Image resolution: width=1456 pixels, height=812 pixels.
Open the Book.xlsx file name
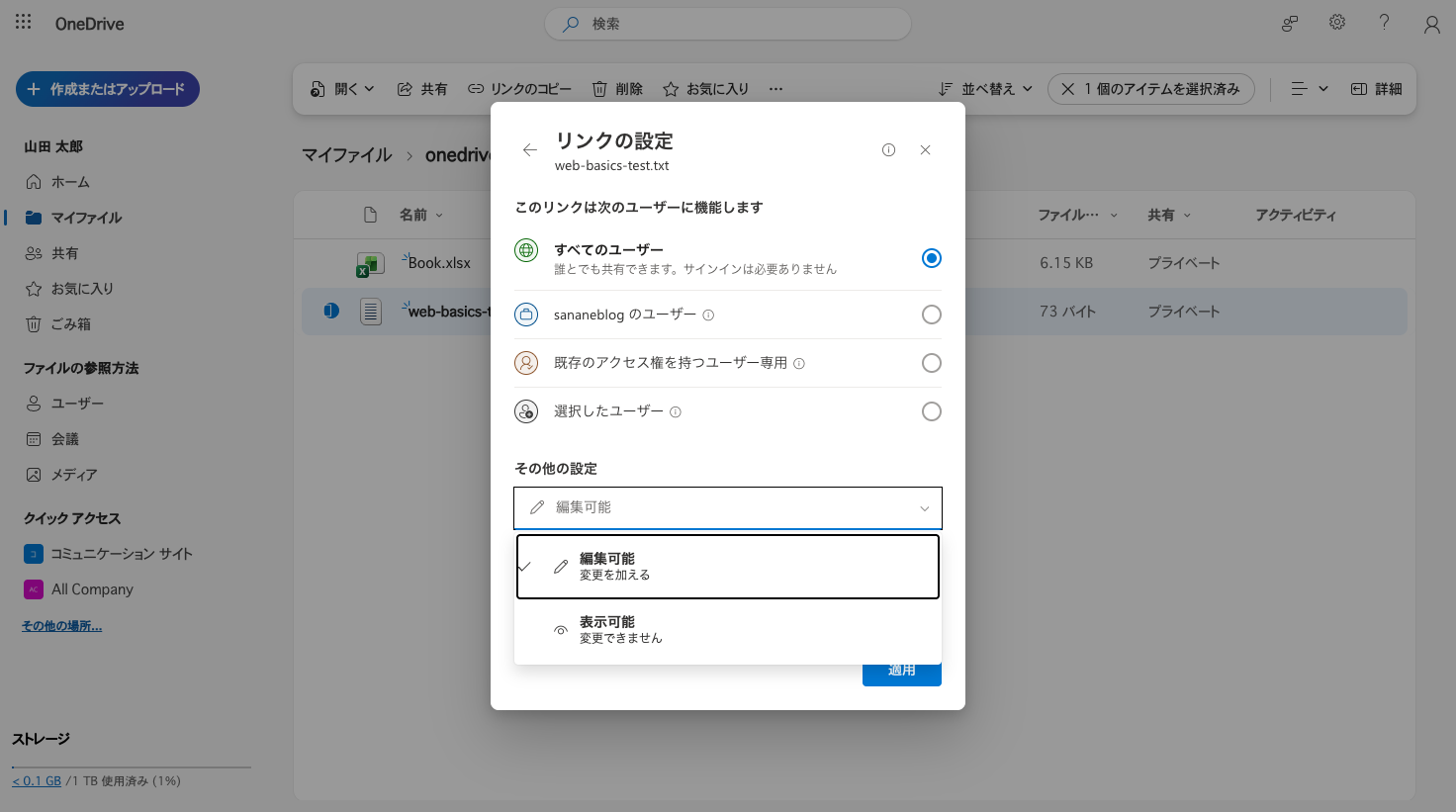439,263
